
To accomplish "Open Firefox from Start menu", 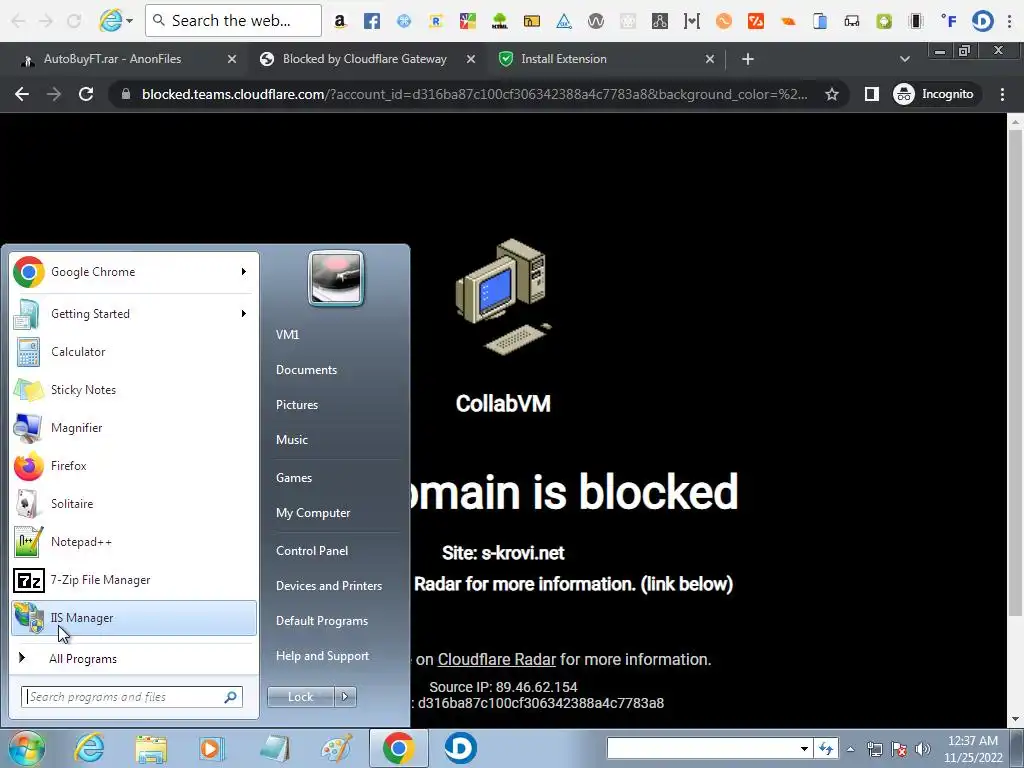I will click(x=134, y=466).
